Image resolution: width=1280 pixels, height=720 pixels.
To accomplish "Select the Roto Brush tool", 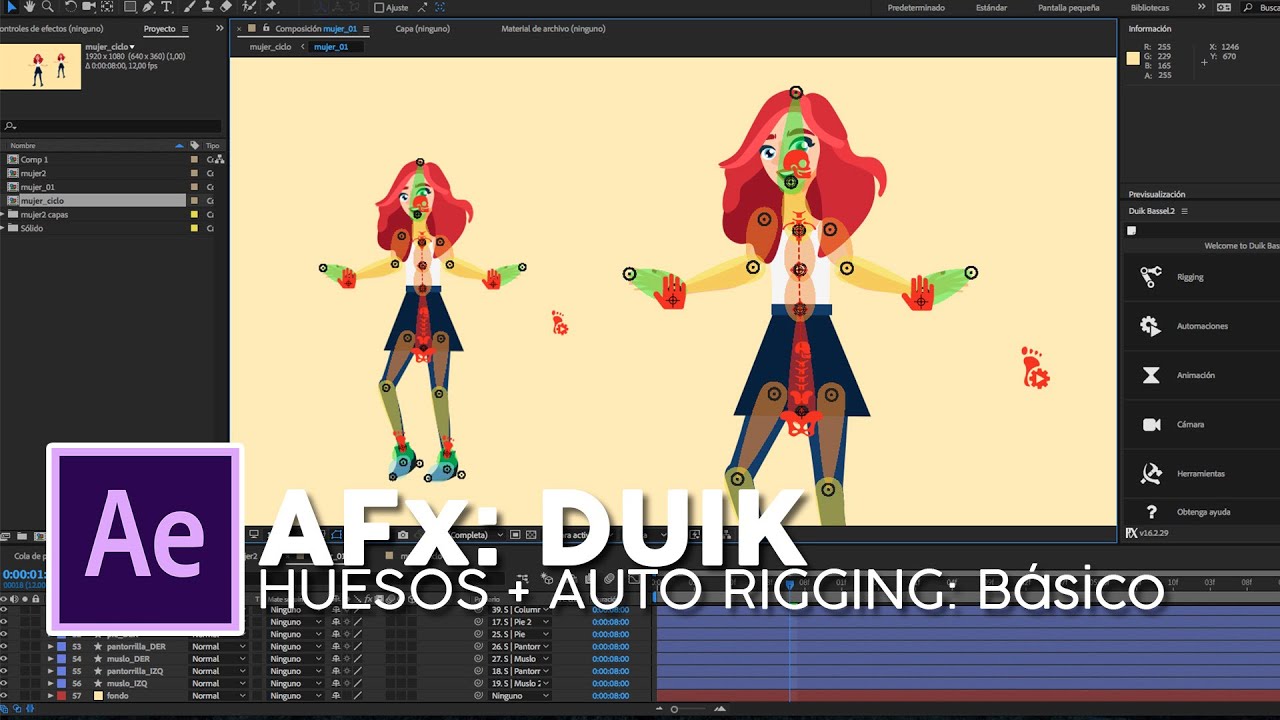I will [x=249, y=7].
